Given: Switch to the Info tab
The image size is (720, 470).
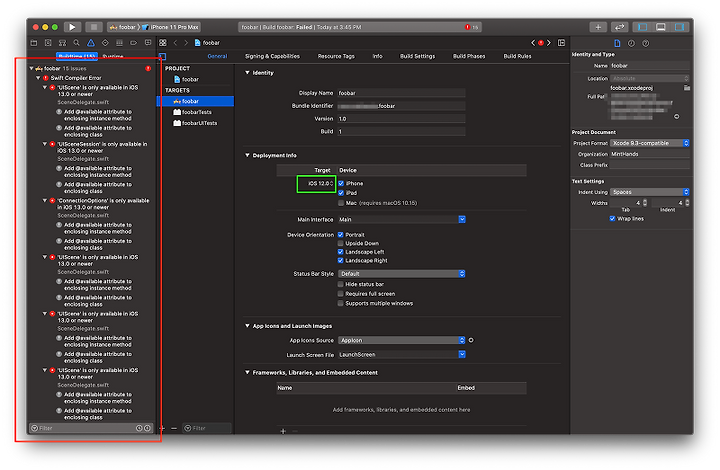Looking at the screenshot, I should (x=377, y=56).
